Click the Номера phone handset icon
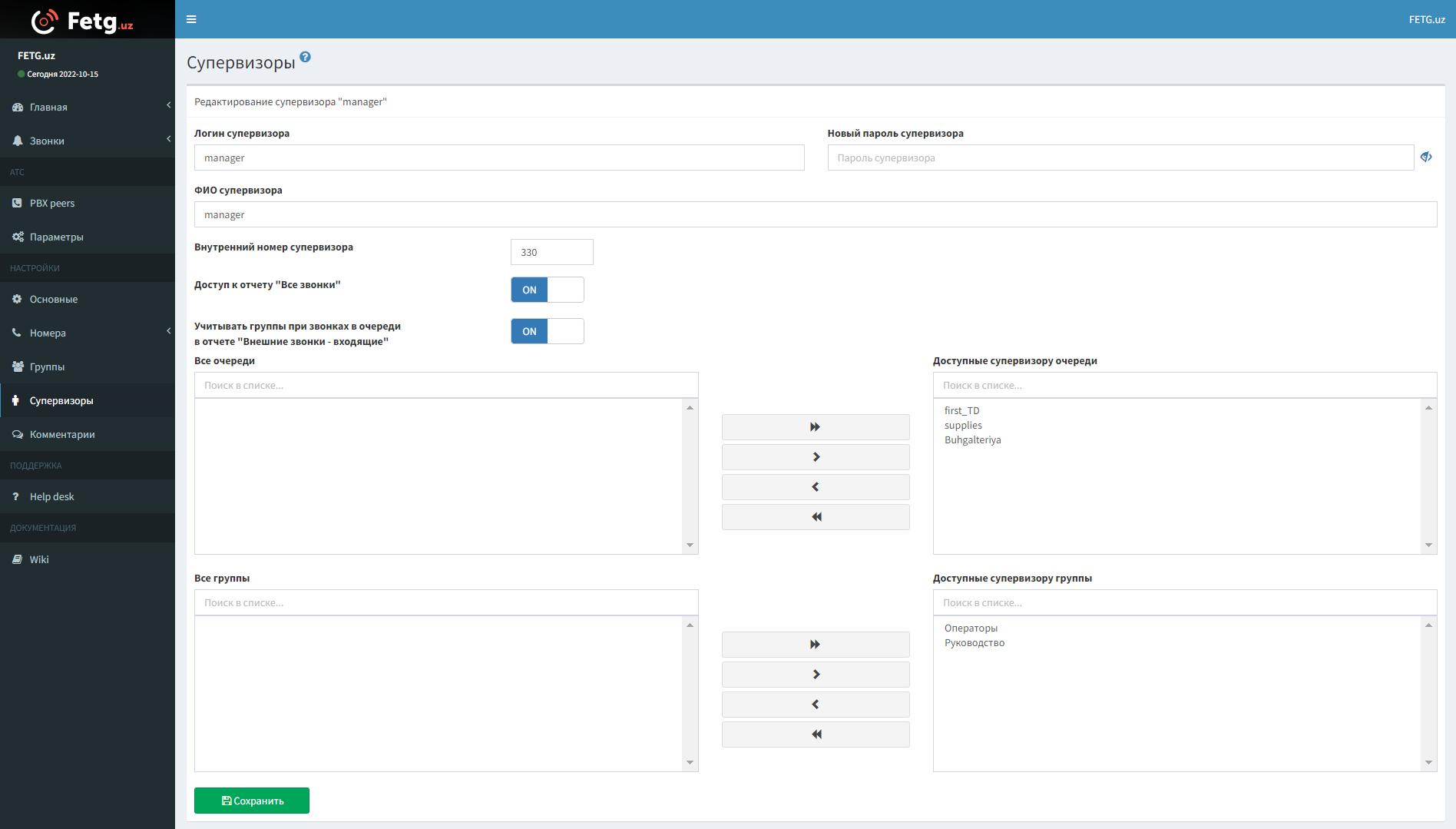The height and width of the screenshot is (829, 1456). pos(17,333)
